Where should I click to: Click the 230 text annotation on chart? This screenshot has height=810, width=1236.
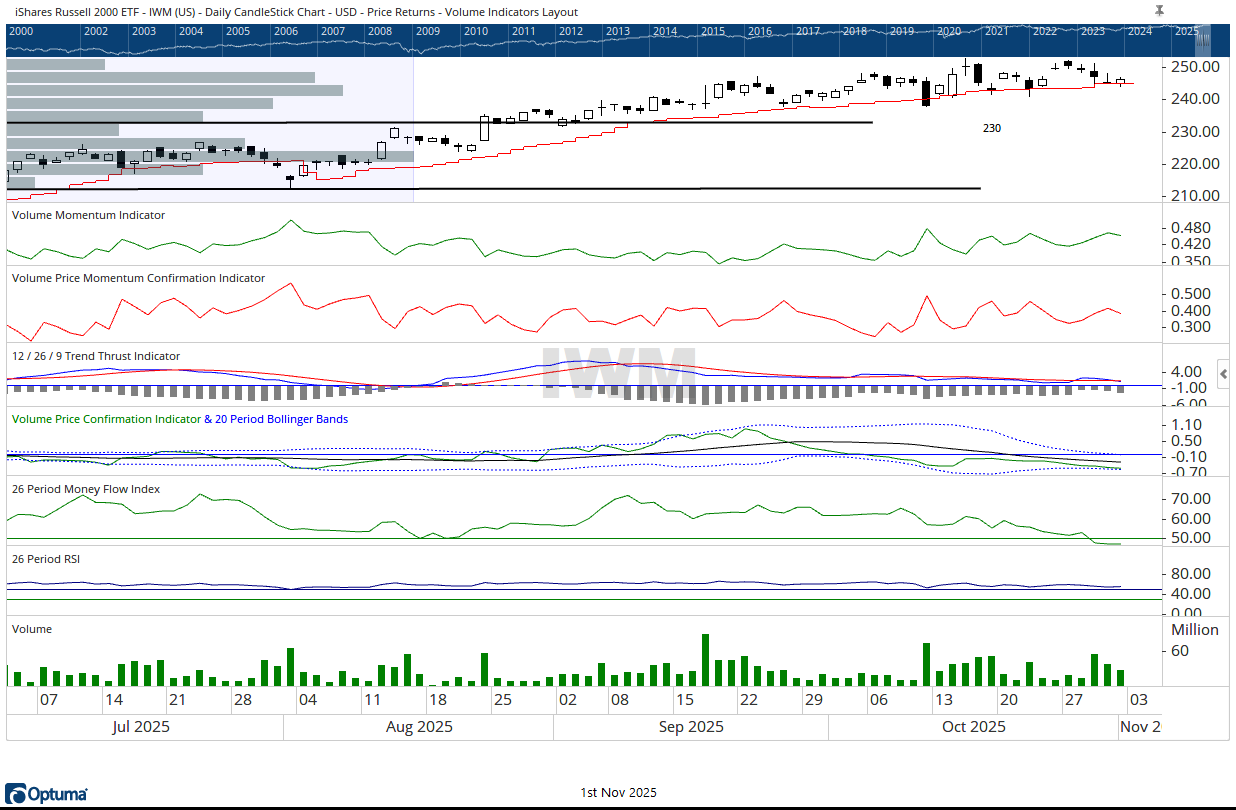click(x=991, y=129)
